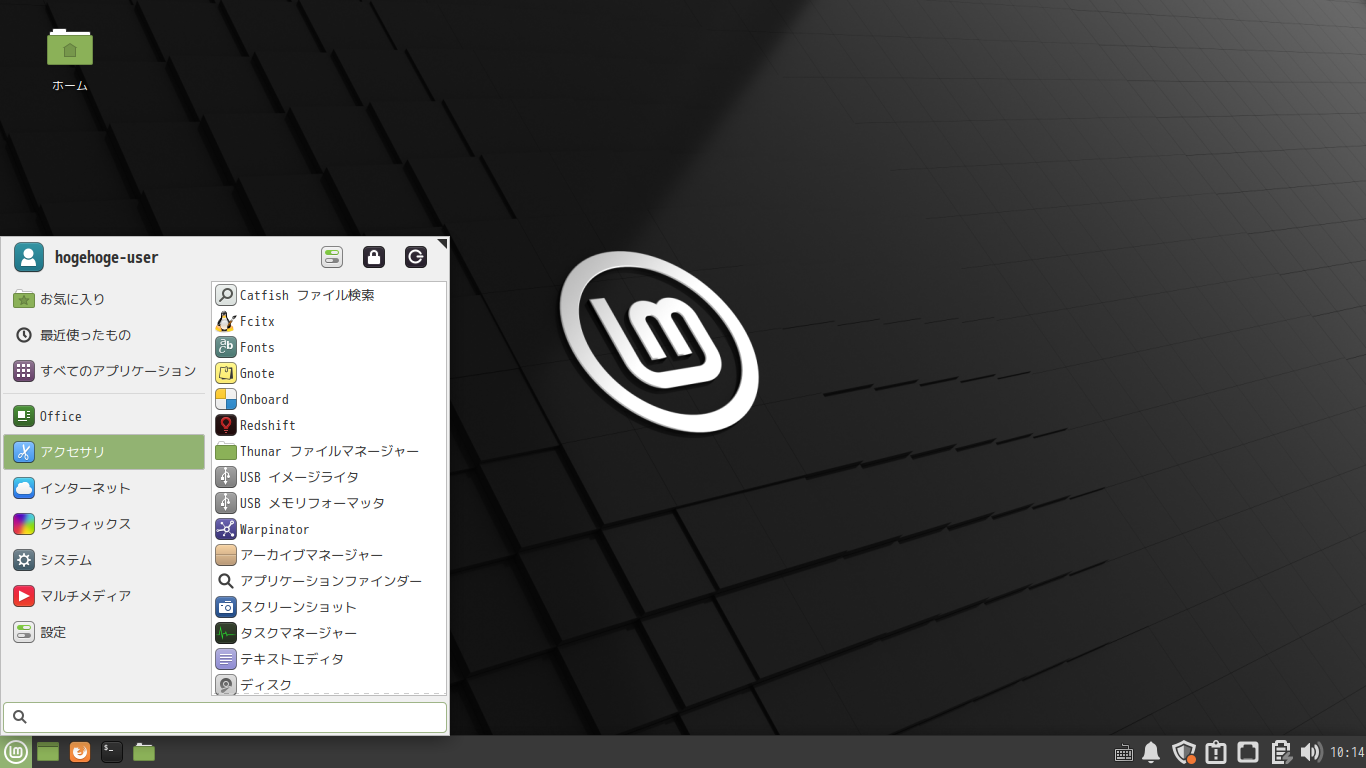Open the マルチメディア category
This screenshot has width=1366, height=768.
point(104,596)
